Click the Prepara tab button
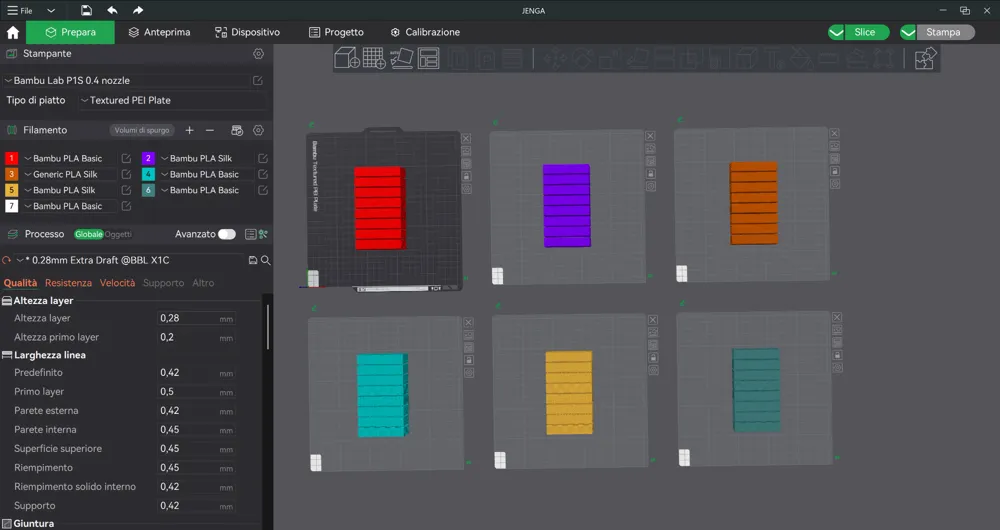 coord(70,33)
